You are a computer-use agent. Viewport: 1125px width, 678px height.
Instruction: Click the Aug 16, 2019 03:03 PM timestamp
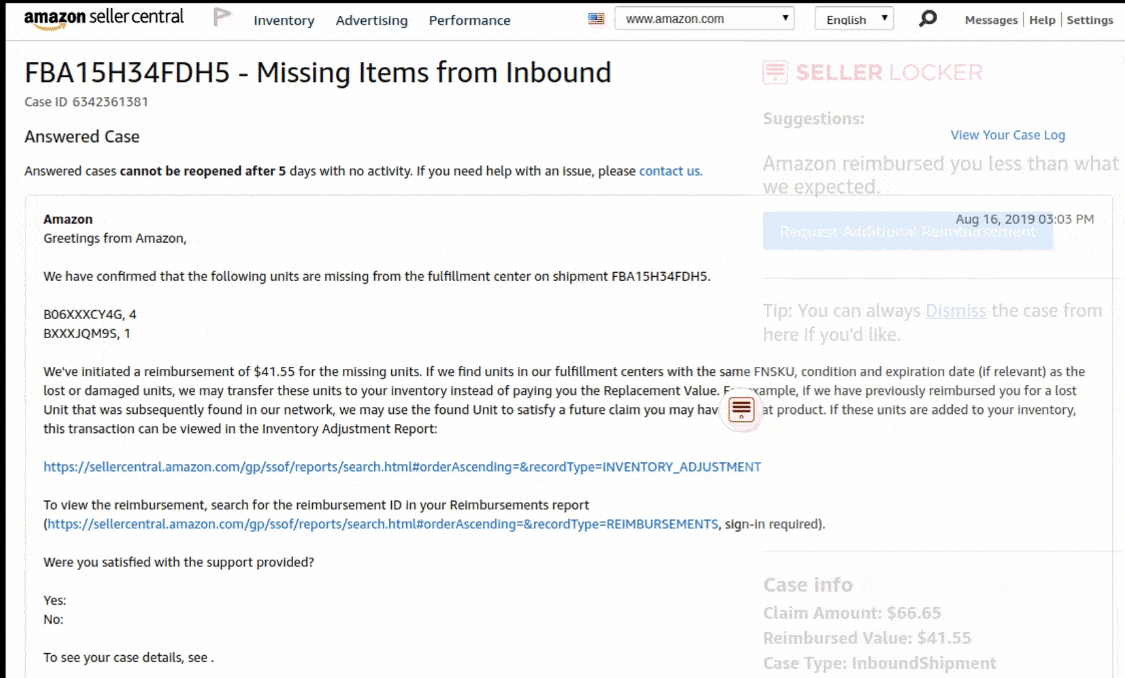tap(1025, 219)
